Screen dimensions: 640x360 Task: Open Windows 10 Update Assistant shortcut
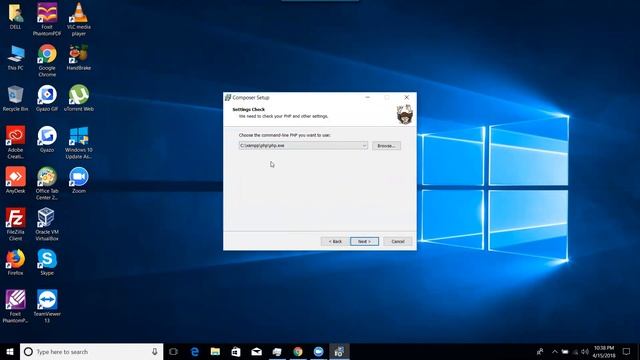[79, 142]
